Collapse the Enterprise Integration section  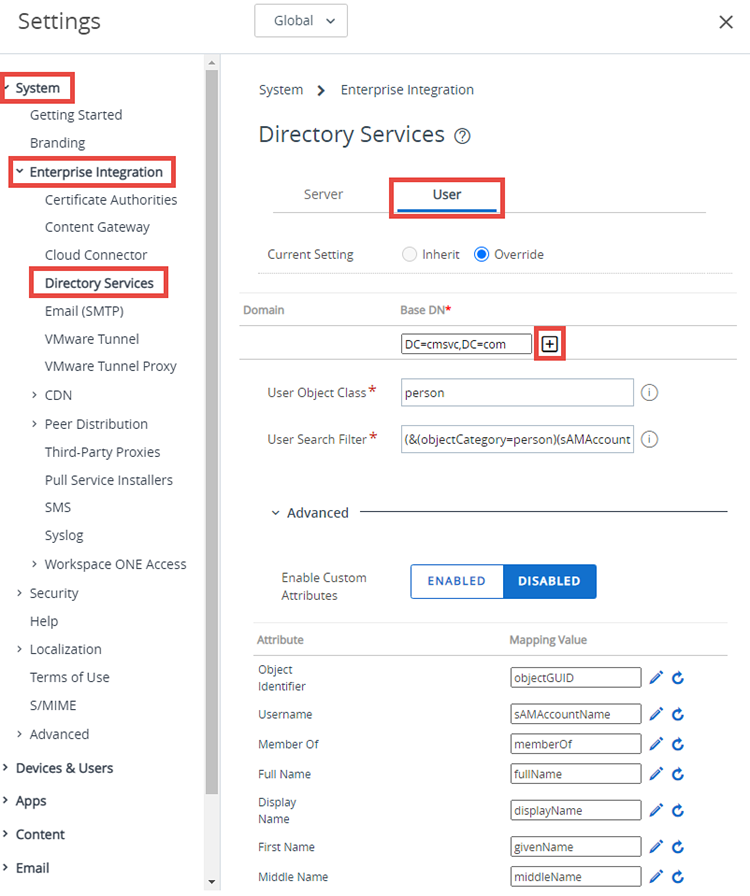point(19,171)
